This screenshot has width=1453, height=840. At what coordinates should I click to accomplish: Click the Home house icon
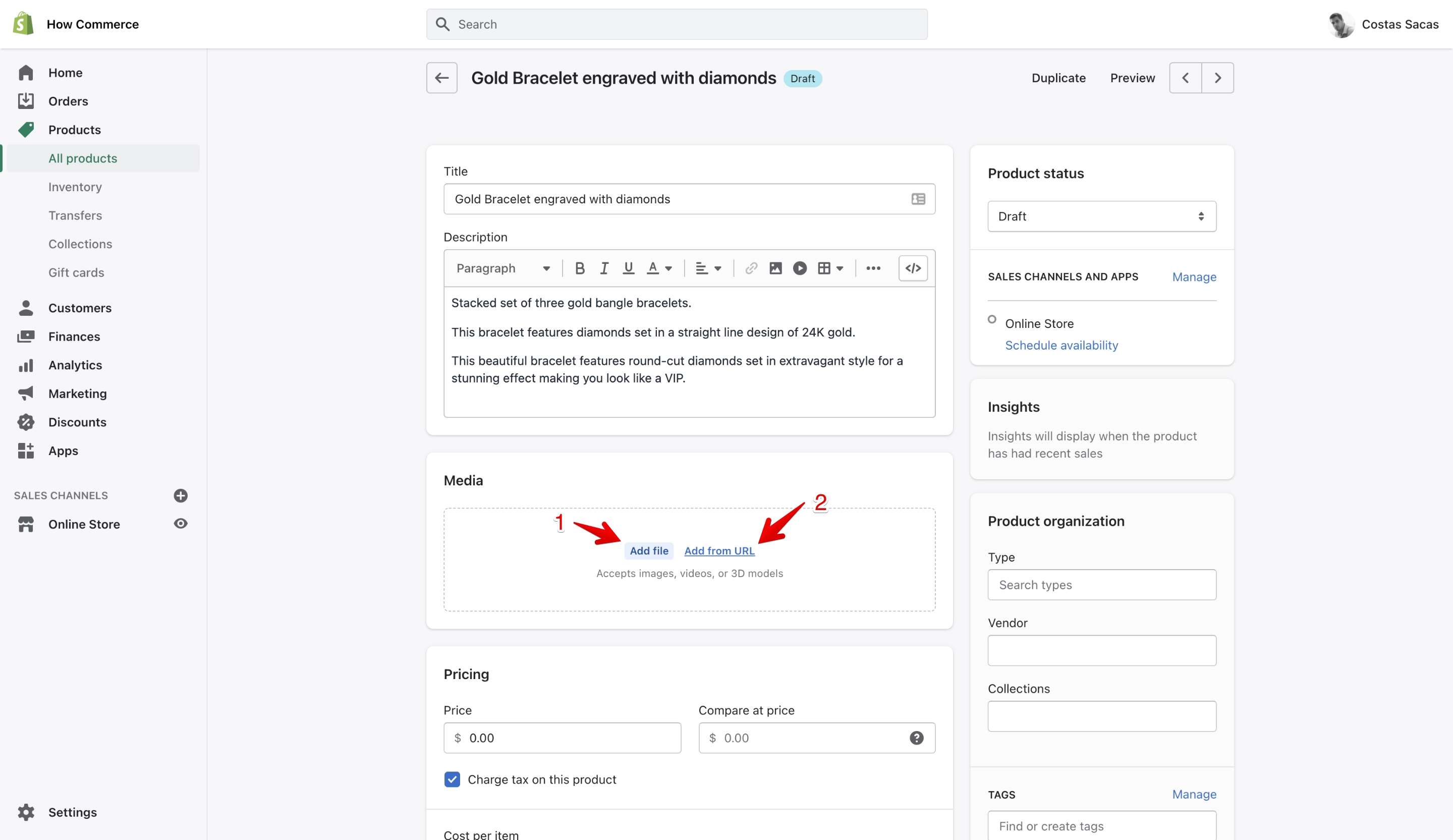26,73
